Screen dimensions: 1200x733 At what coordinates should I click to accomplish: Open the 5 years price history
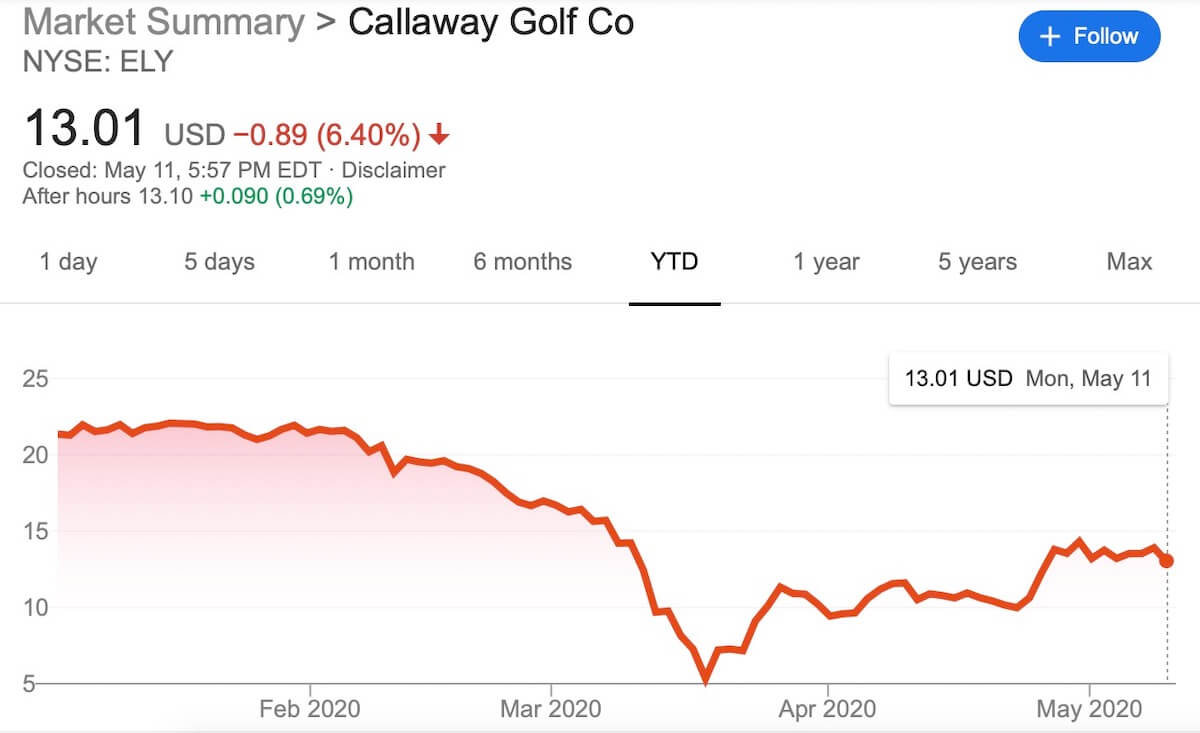pos(975,262)
